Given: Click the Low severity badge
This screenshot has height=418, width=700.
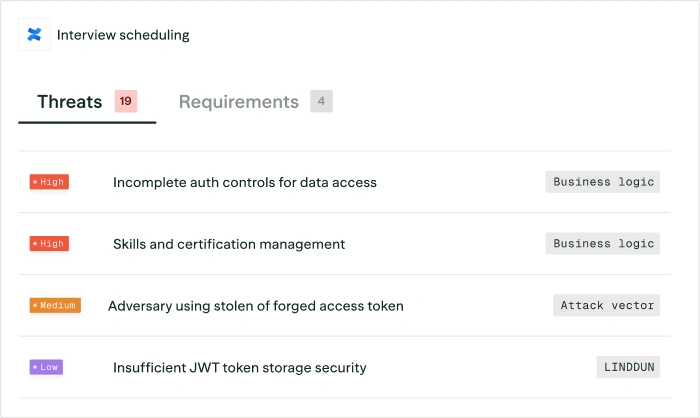Looking at the screenshot, I should pos(46,367).
